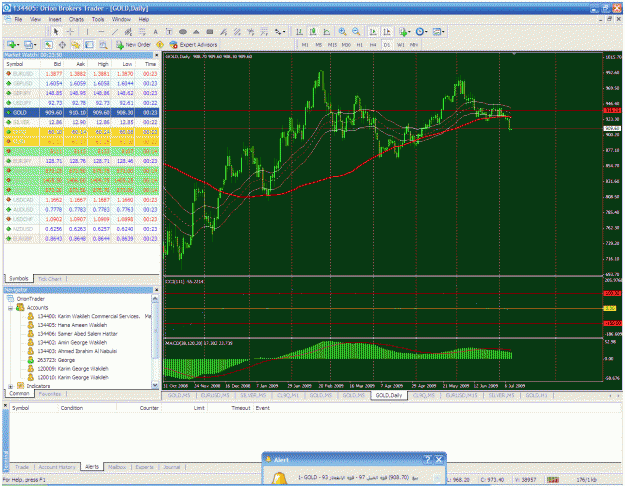This screenshot has width=625, height=486.
Task: Toggle the Expert Advisors button
Action: pyautogui.click(x=193, y=45)
